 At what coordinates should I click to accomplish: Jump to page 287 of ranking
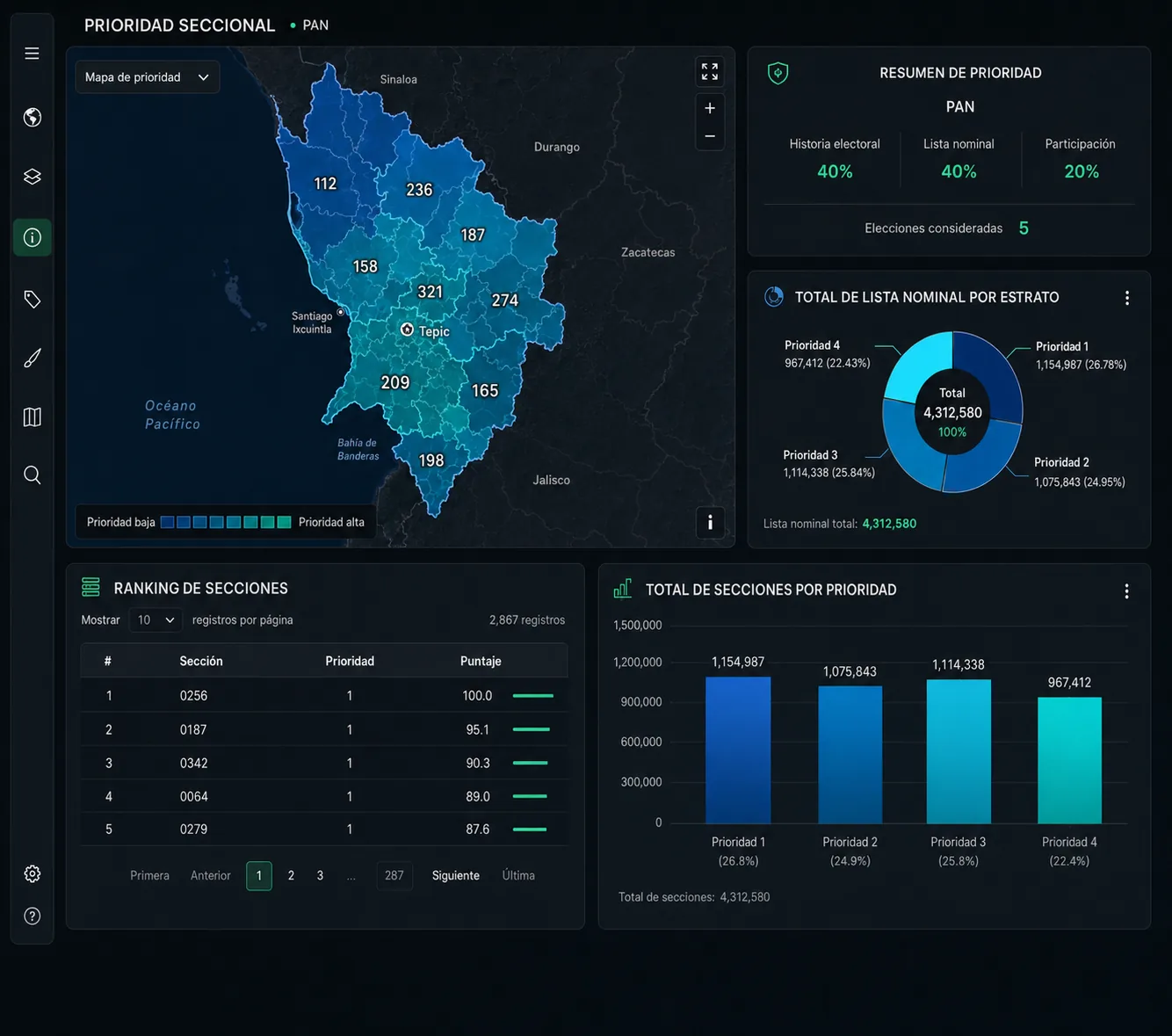394,876
